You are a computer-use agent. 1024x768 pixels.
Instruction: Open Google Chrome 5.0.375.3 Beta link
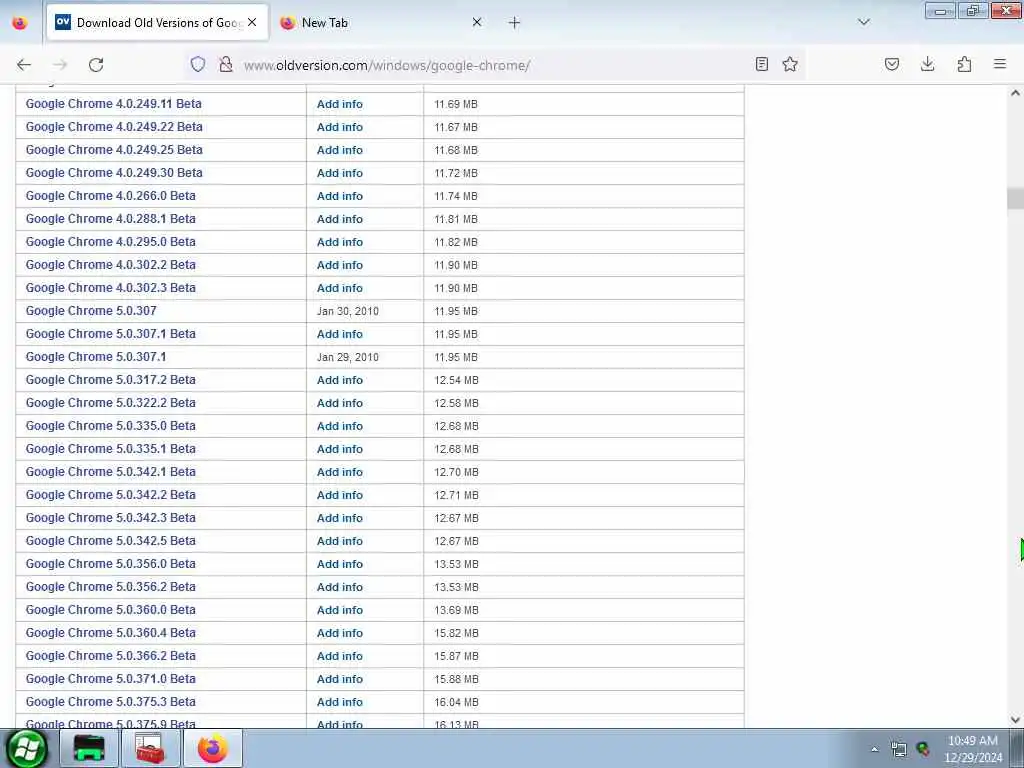[x=110, y=702]
